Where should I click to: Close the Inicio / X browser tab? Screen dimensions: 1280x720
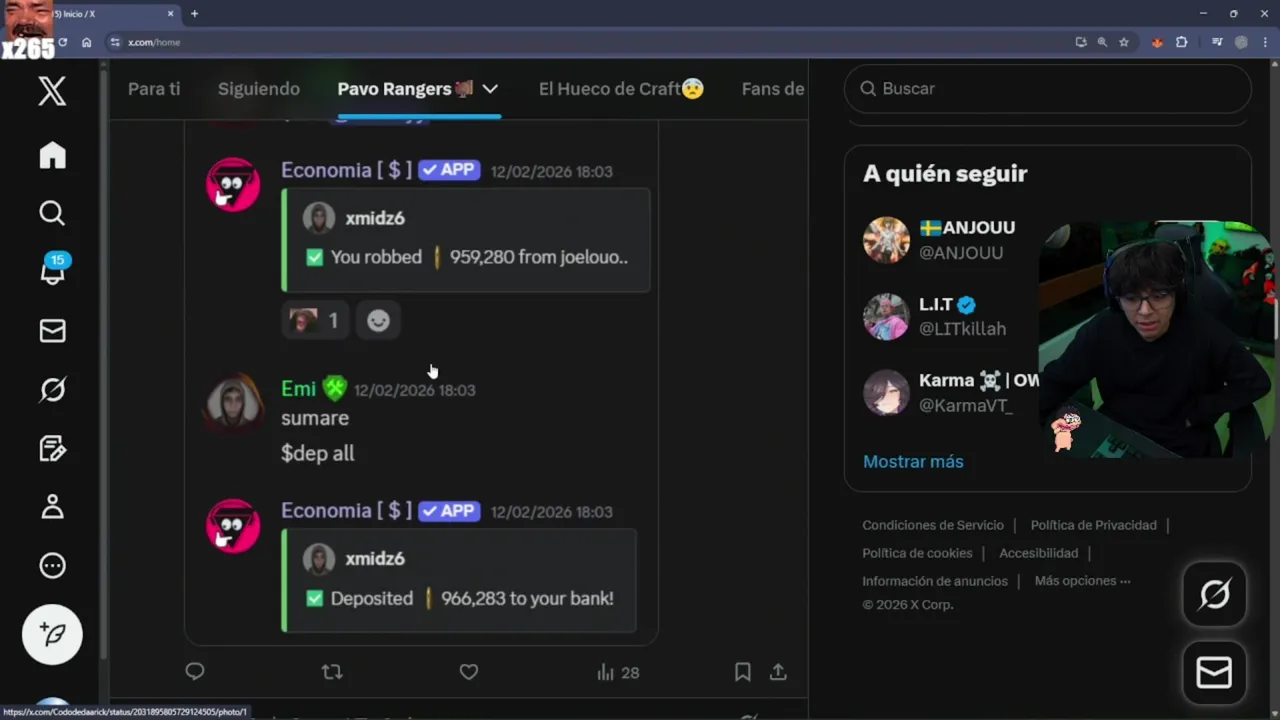[170, 14]
